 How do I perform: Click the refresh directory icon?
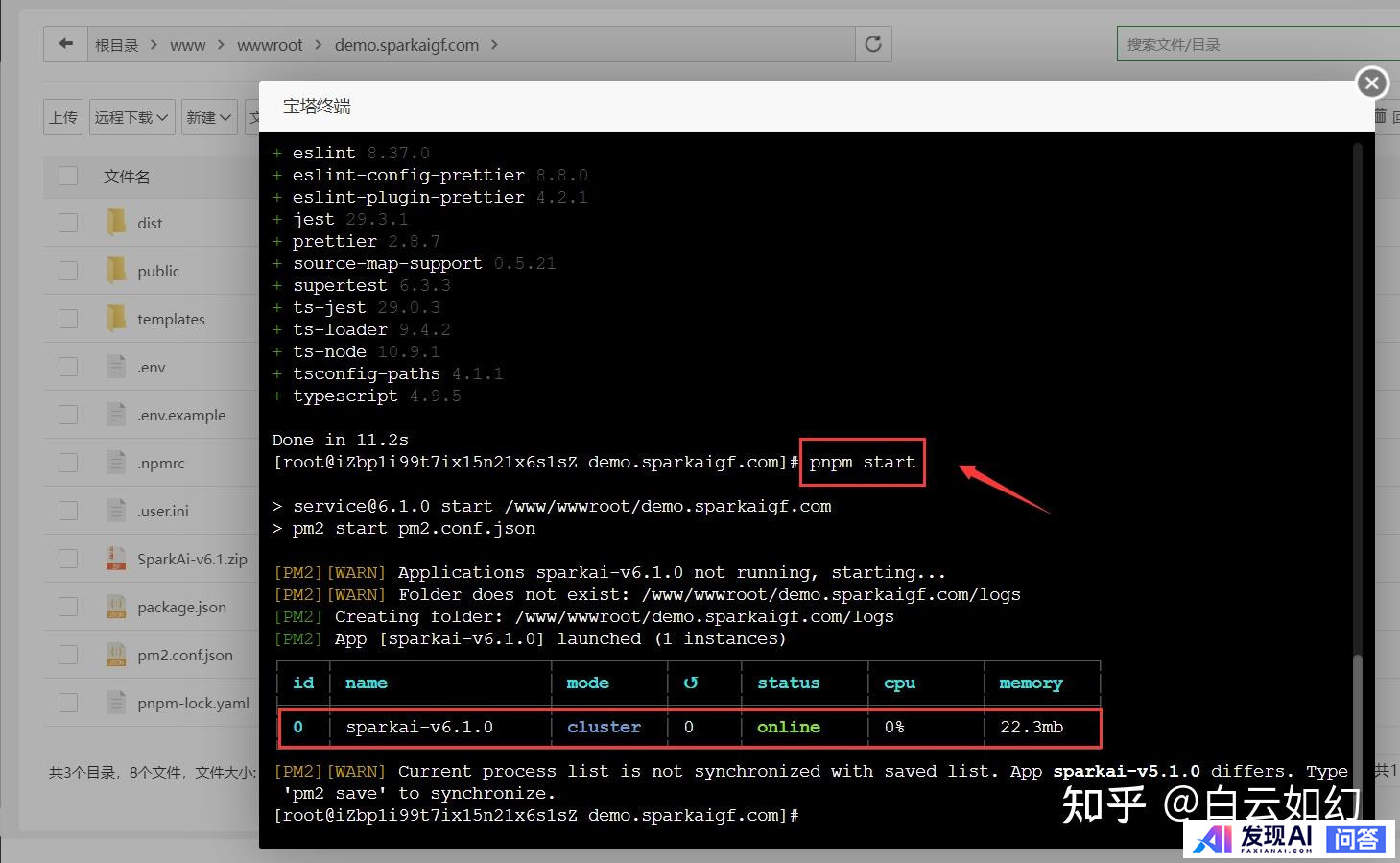[873, 44]
